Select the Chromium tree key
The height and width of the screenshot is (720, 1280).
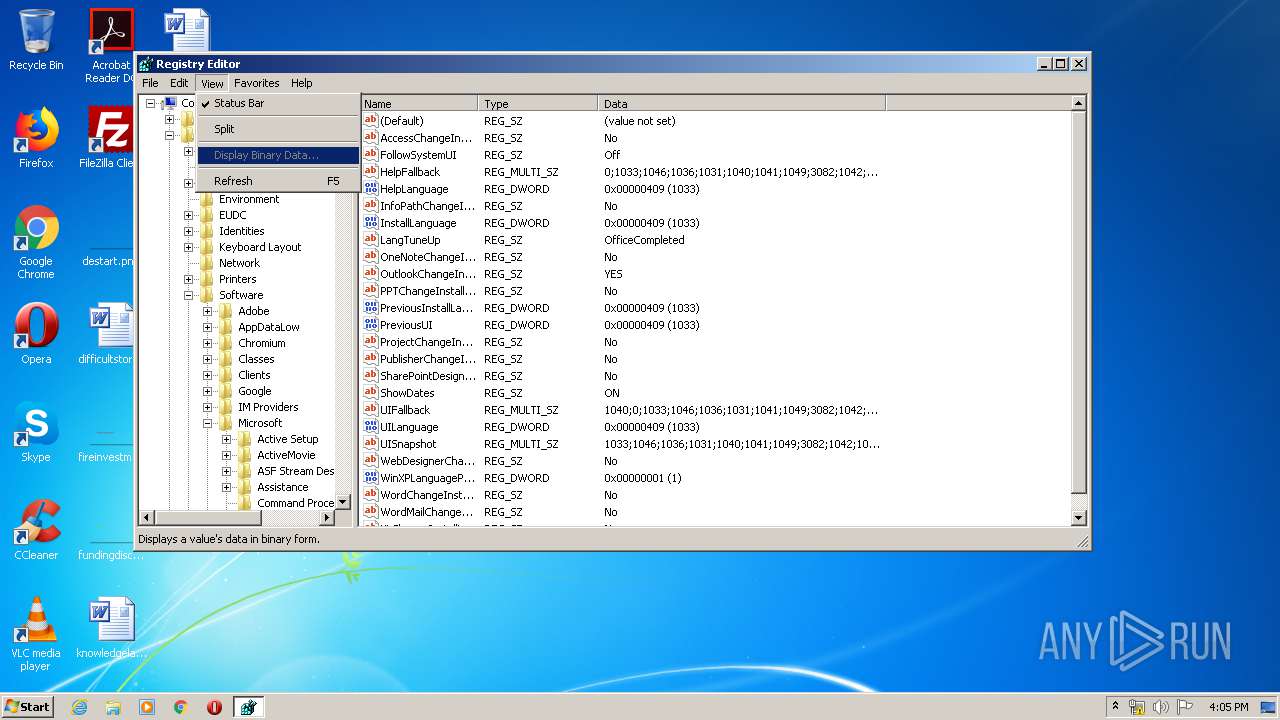coord(261,343)
